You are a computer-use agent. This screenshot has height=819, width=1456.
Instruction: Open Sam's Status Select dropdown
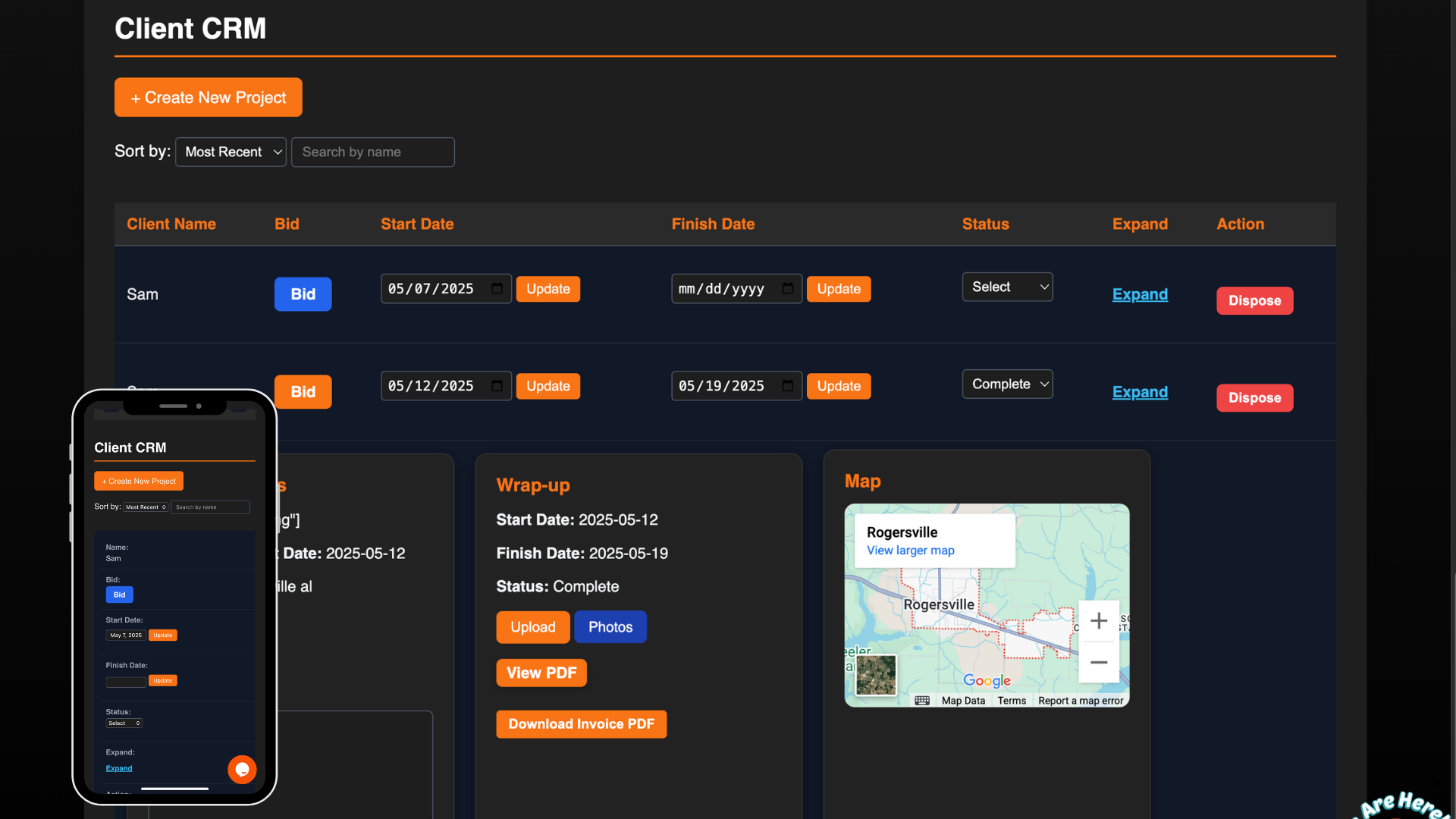coord(1007,287)
